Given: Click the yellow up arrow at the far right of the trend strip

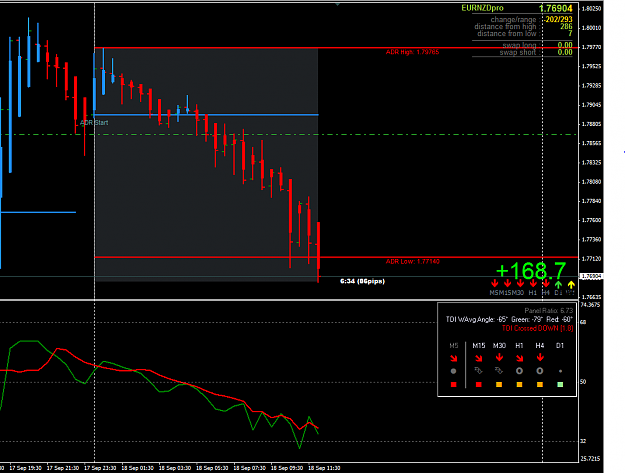Looking at the screenshot, I should click(x=571, y=285).
